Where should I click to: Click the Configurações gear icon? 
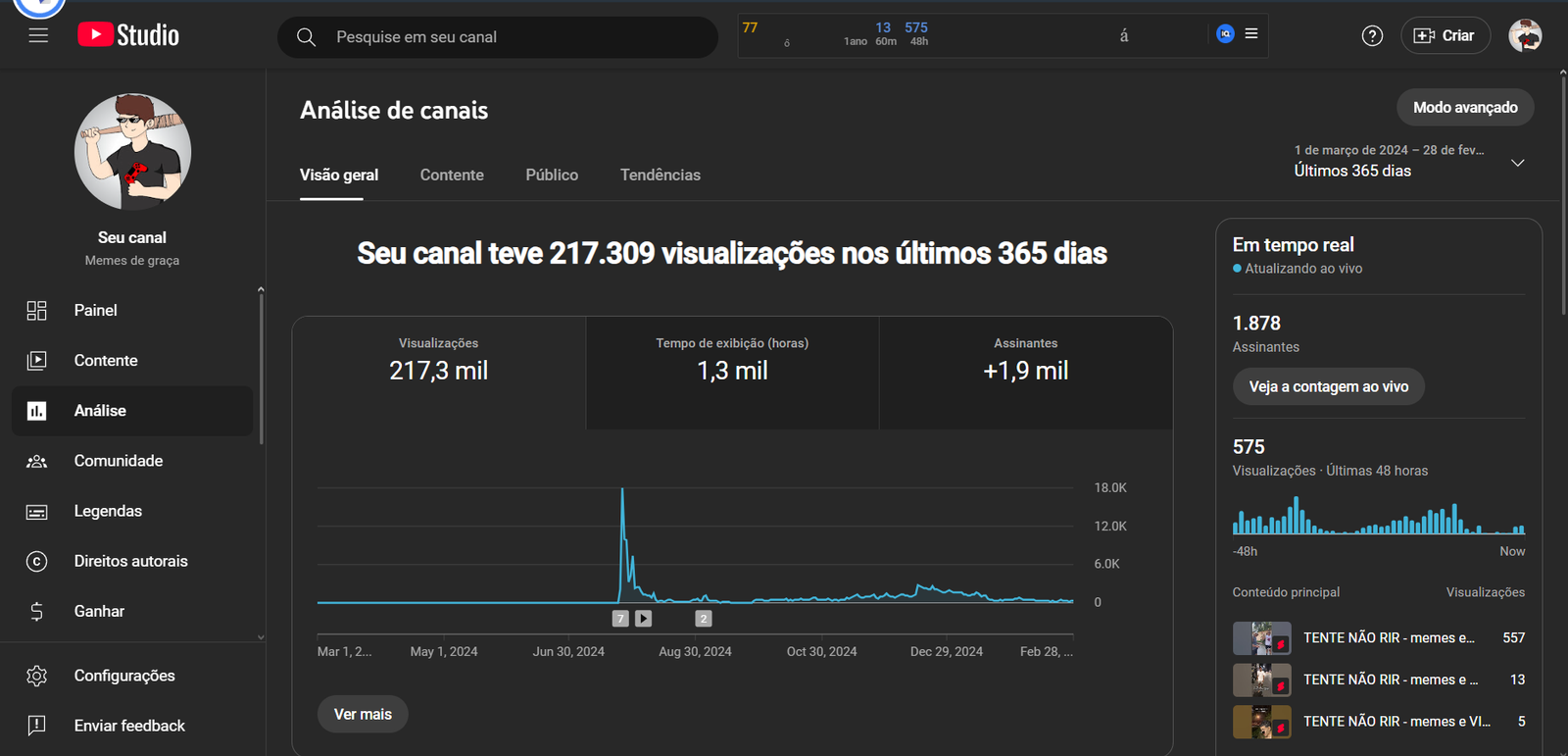36,676
